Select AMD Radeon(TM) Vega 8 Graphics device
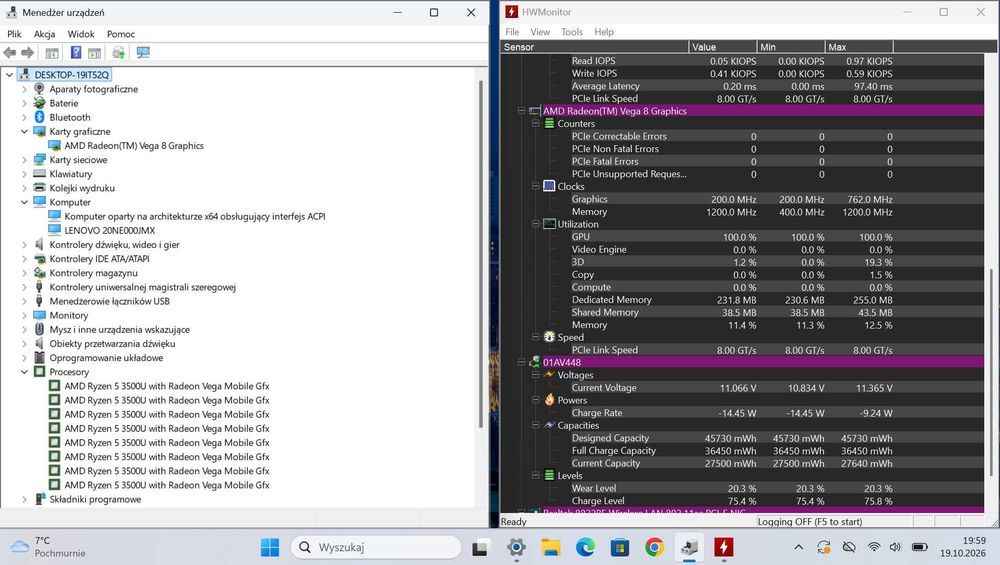Image resolution: width=1000 pixels, height=565 pixels. (x=134, y=146)
